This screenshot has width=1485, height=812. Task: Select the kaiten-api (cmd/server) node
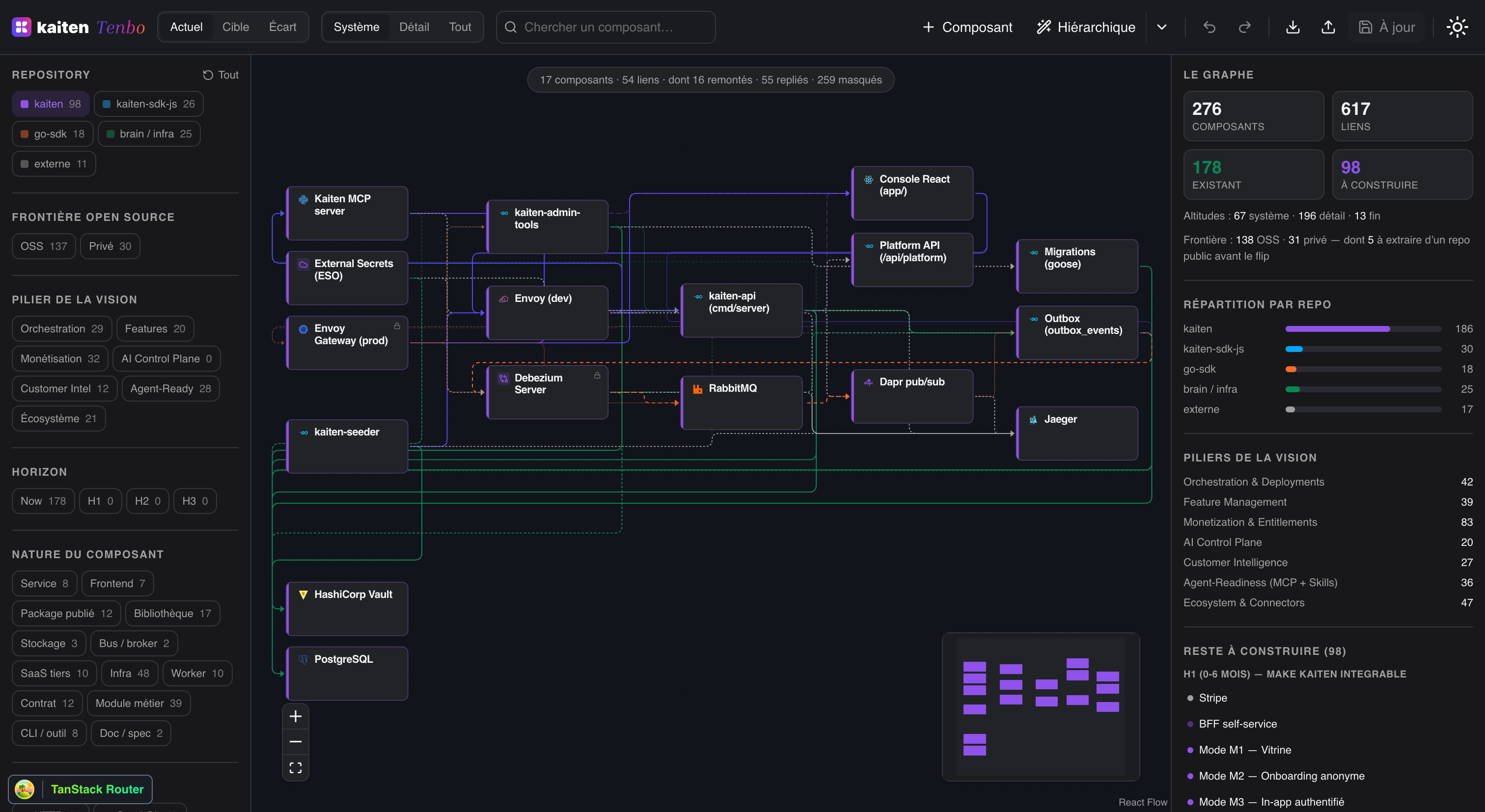tap(742, 310)
